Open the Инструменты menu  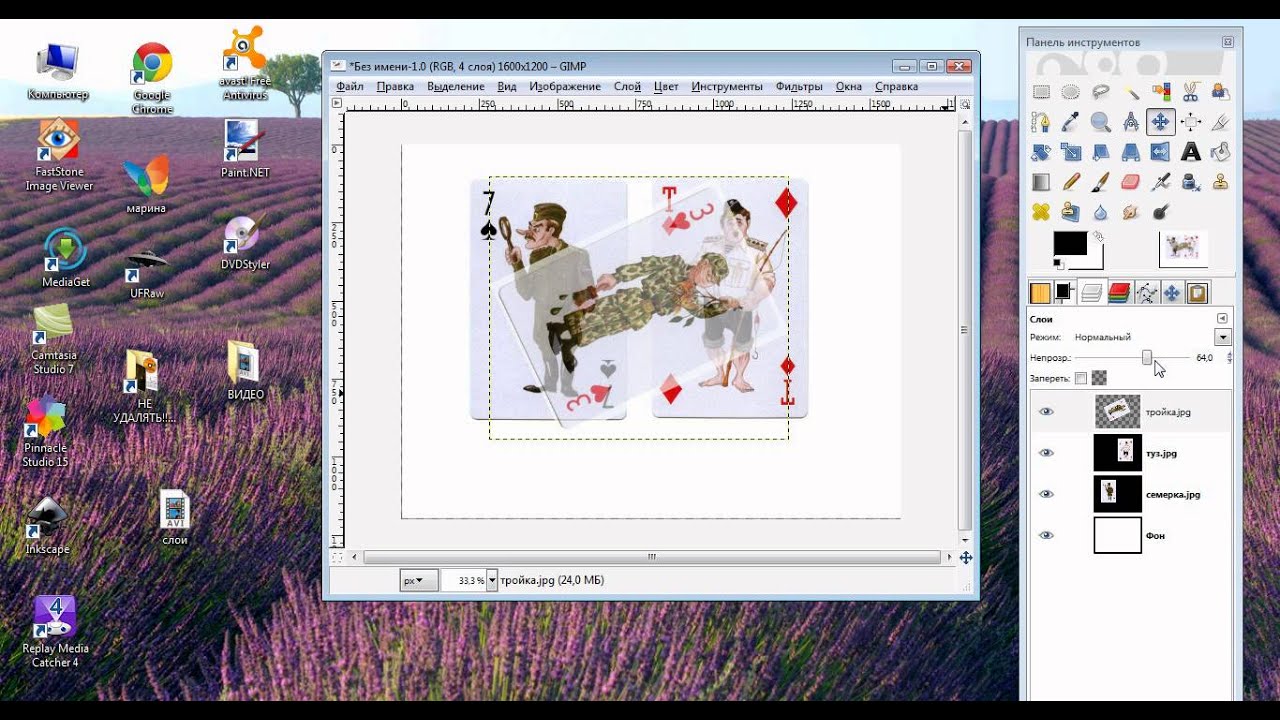pos(727,86)
